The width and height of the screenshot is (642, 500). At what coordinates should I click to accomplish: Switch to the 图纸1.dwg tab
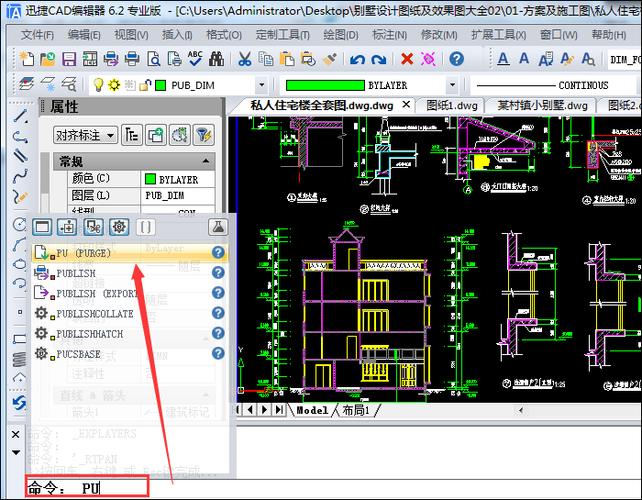pos(452,105)
